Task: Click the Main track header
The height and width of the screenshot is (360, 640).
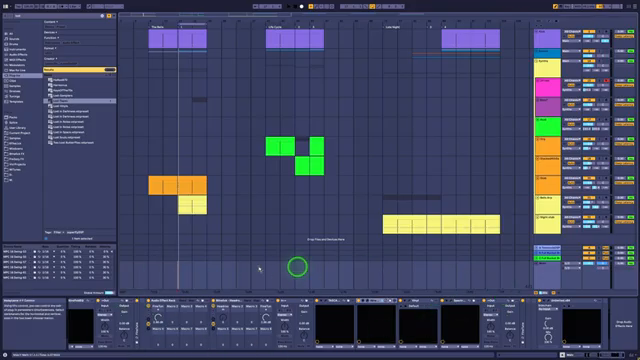Action: (x=547, y=275)
